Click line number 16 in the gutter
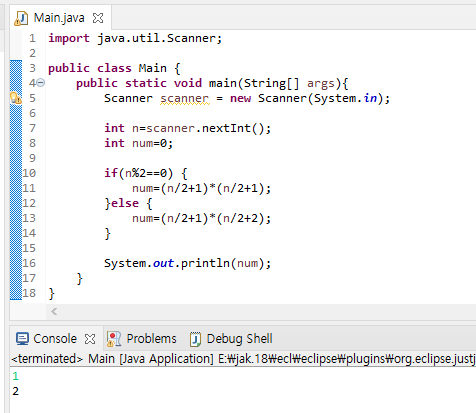The height and width of the screenshot is (413, 476). pyautogui.click(x=29, y=263)
